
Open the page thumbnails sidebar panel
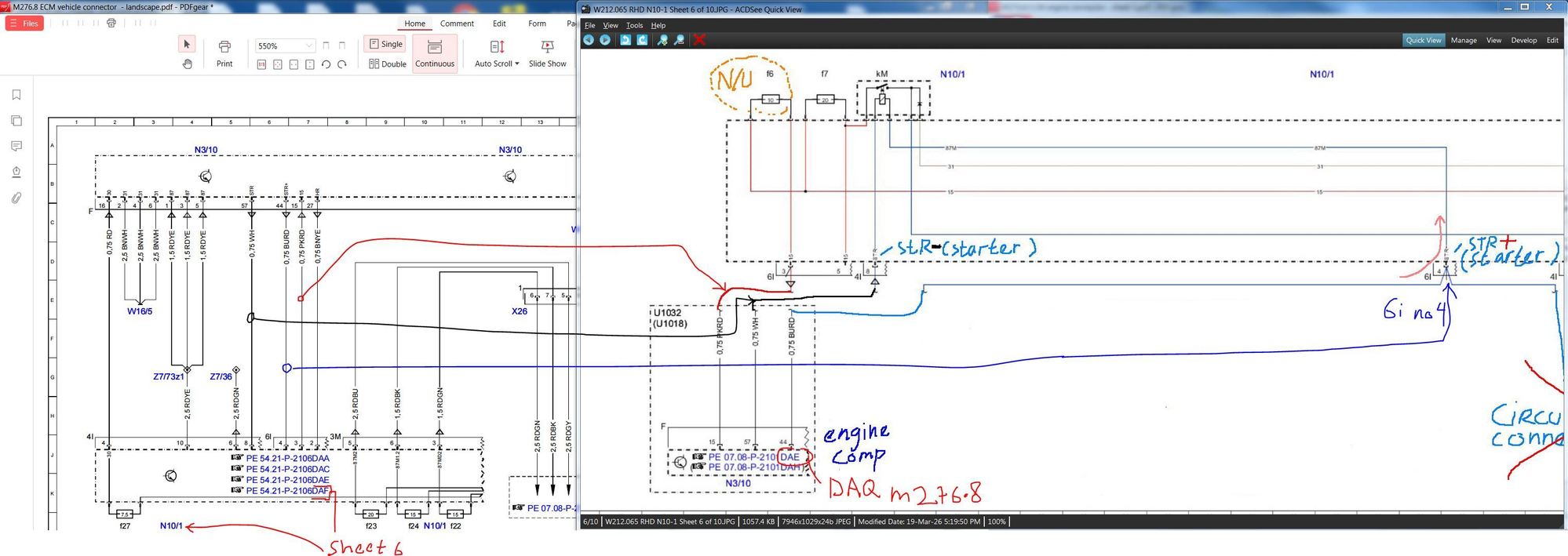[16, 121]
